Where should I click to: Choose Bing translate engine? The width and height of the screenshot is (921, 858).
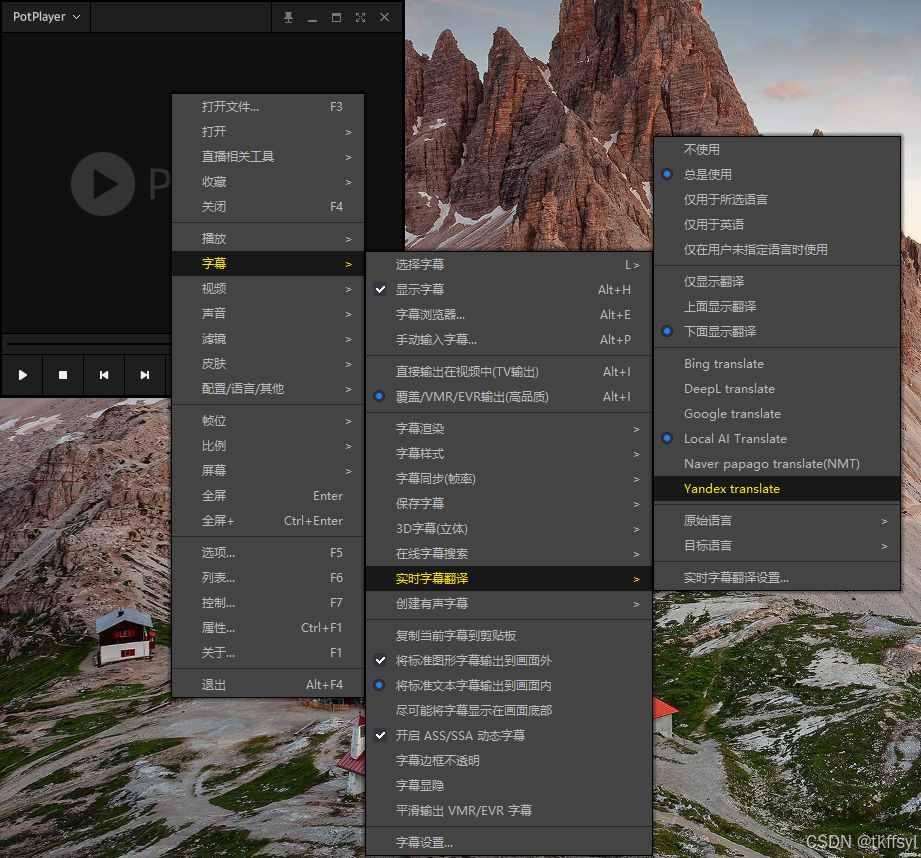pos(777,364)
